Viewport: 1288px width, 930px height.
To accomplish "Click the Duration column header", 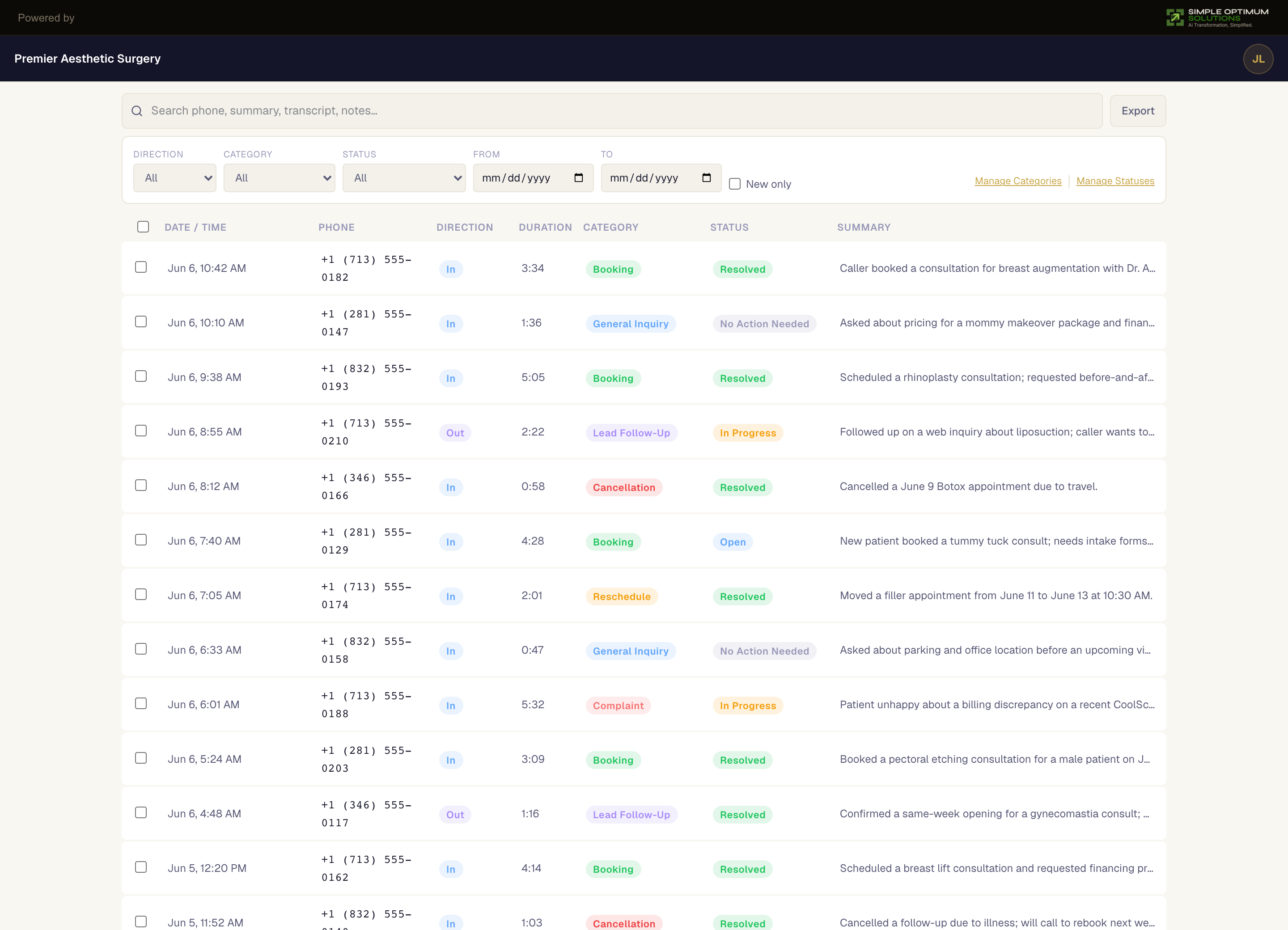I will point(545,227).
